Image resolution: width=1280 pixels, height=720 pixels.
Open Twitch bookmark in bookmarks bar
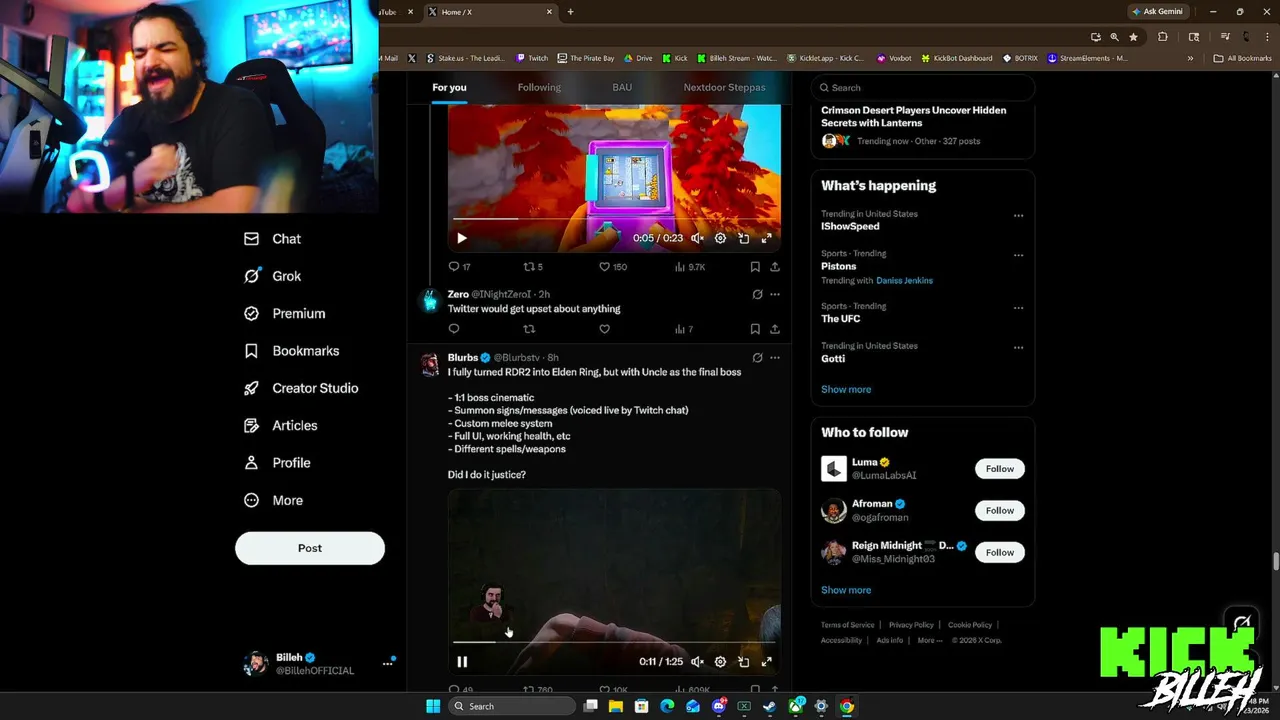532,58
